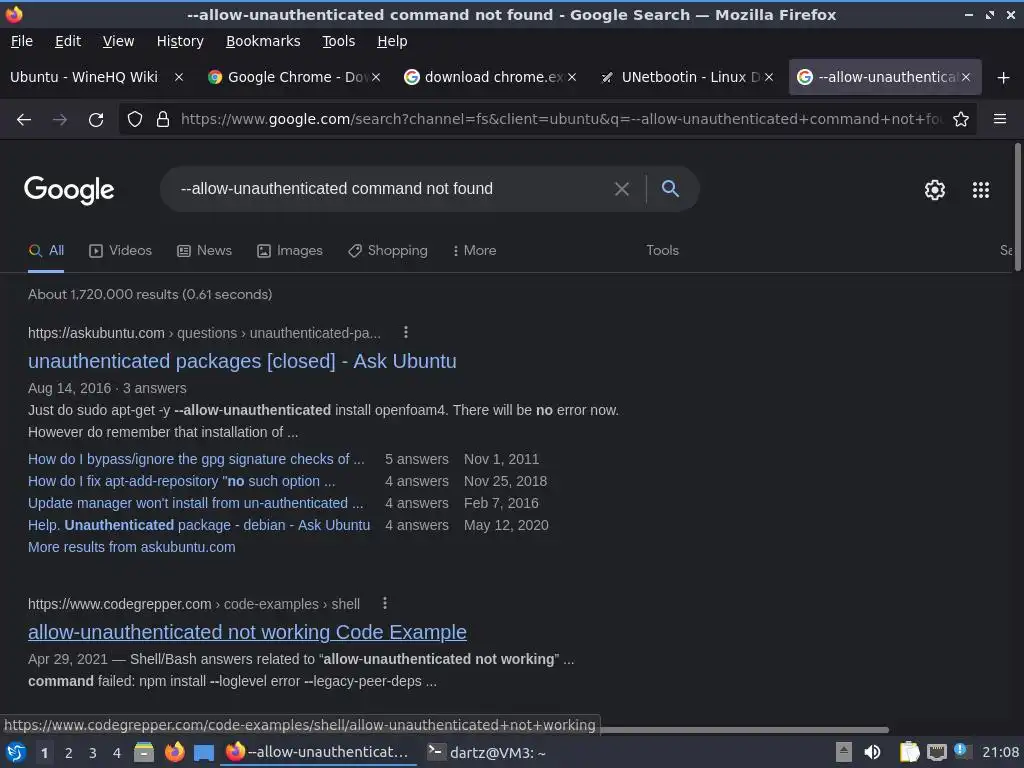Focus the Firefox URL address bar
The image size is (1024, 768).
(x=562, y=120)
